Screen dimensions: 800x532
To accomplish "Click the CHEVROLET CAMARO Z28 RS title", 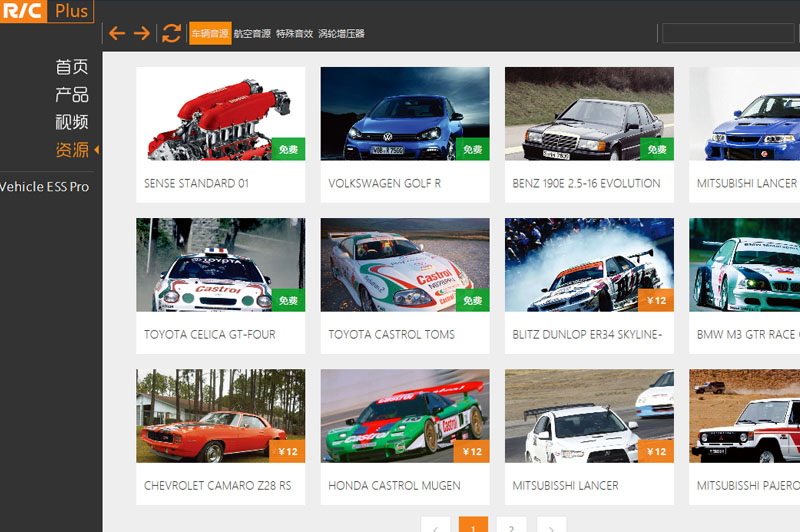I will (x=217, y=486).
